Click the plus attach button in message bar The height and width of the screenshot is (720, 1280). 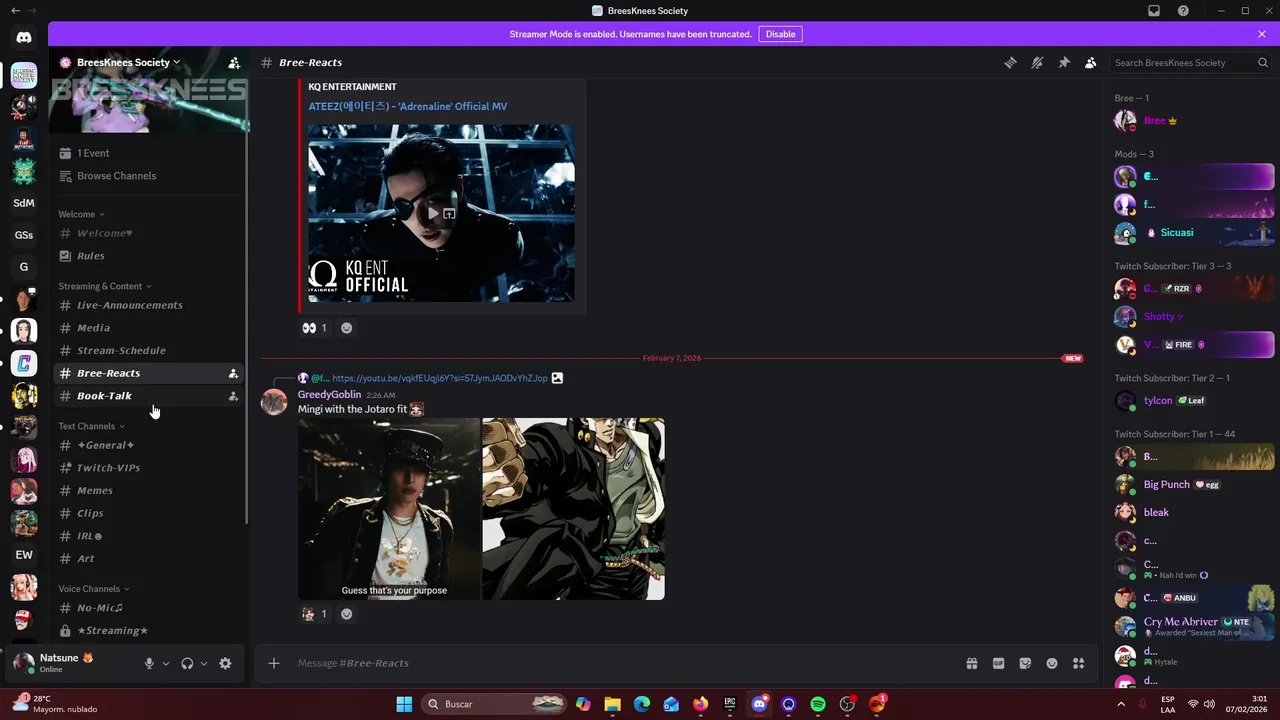(274, 663)
